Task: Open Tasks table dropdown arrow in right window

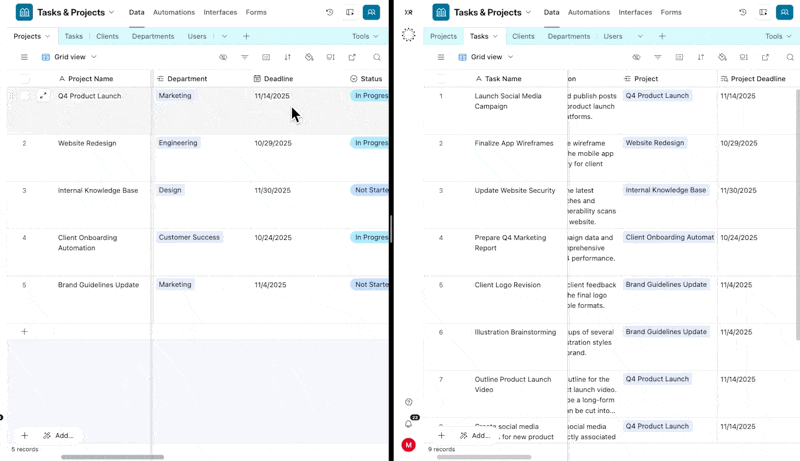Action: pos(495,36)
